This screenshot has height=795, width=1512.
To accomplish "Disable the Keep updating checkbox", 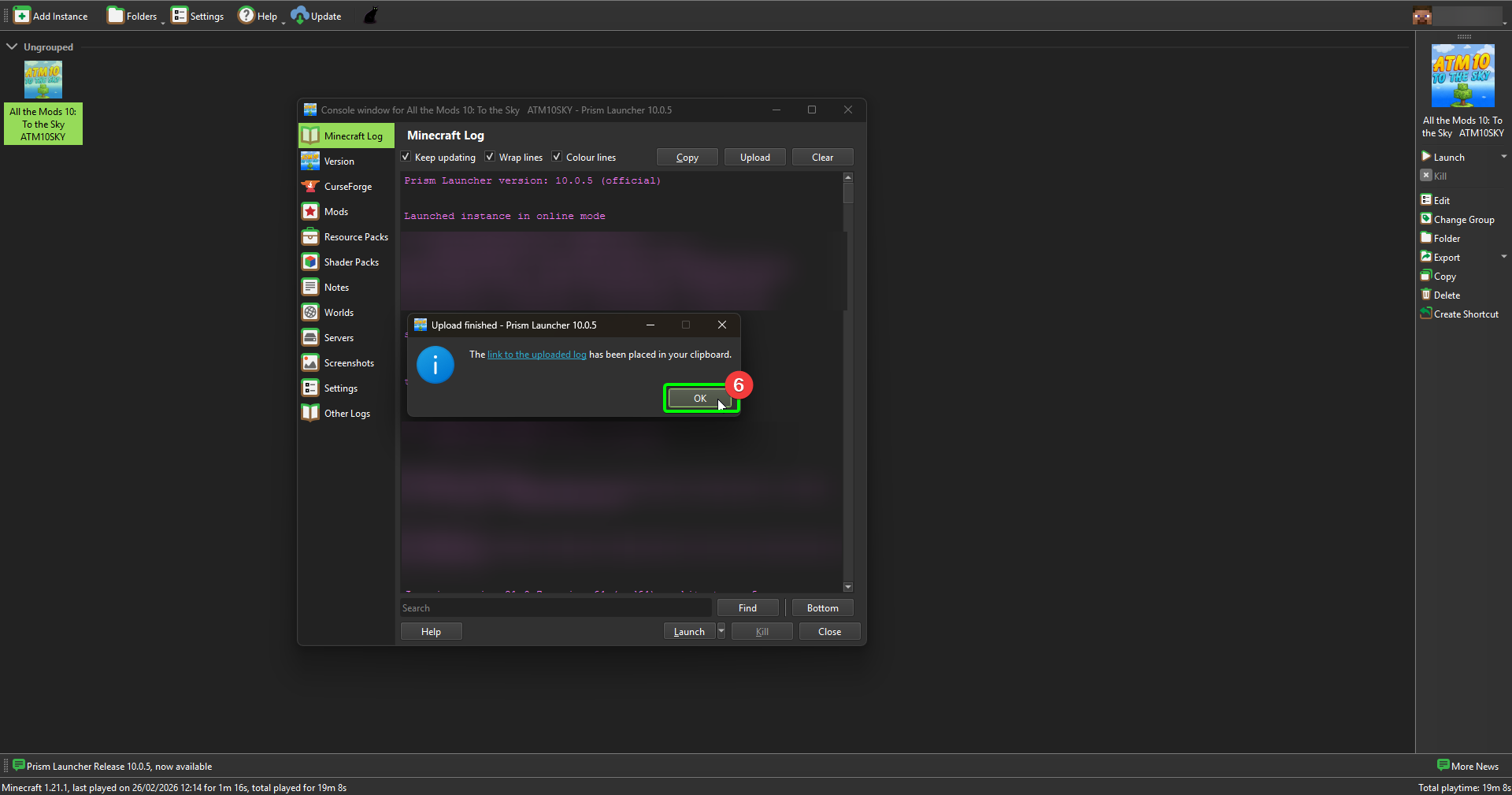I will point(406,157).
